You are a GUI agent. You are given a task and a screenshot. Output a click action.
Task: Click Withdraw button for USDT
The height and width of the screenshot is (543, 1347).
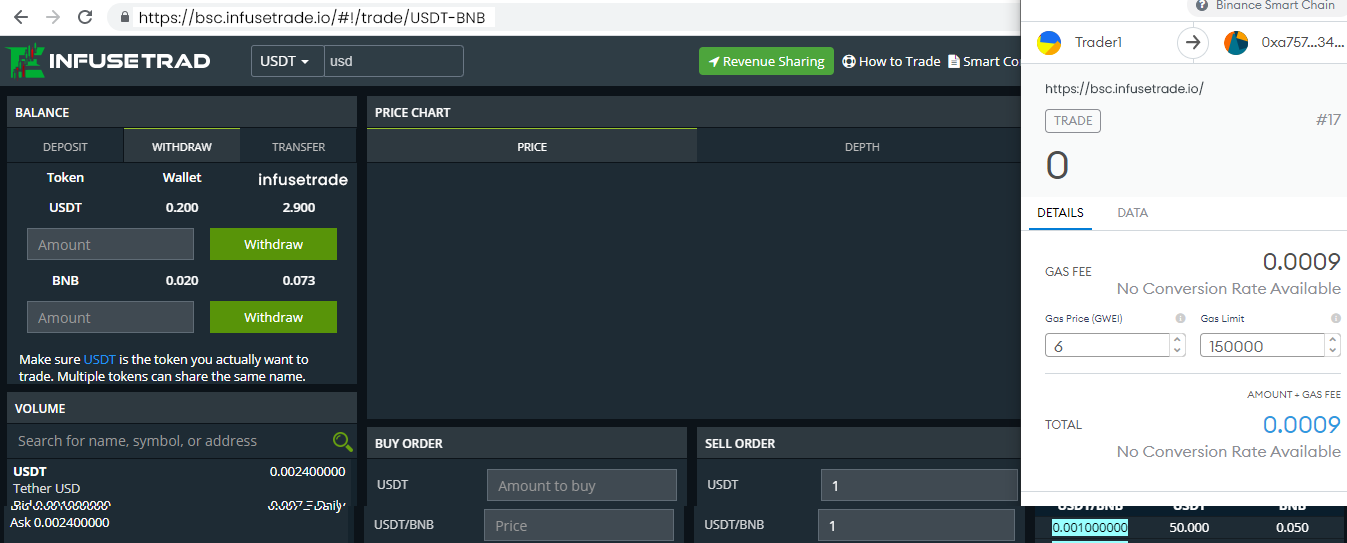coord(273,244)
